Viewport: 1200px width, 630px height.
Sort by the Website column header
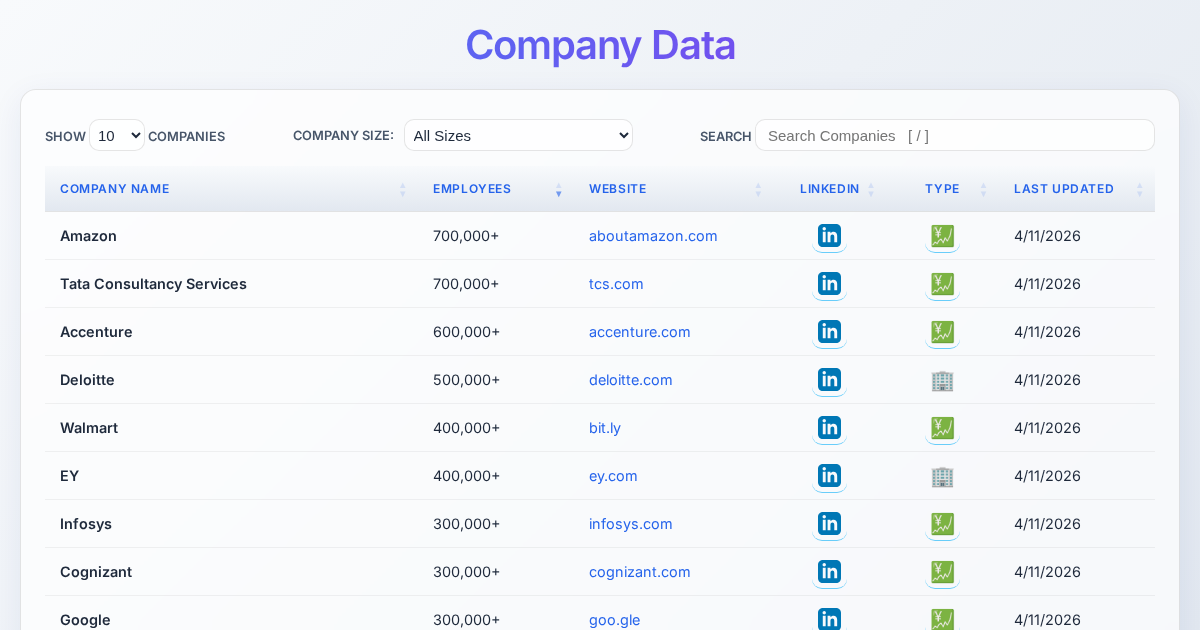click(x=617, y=189)
